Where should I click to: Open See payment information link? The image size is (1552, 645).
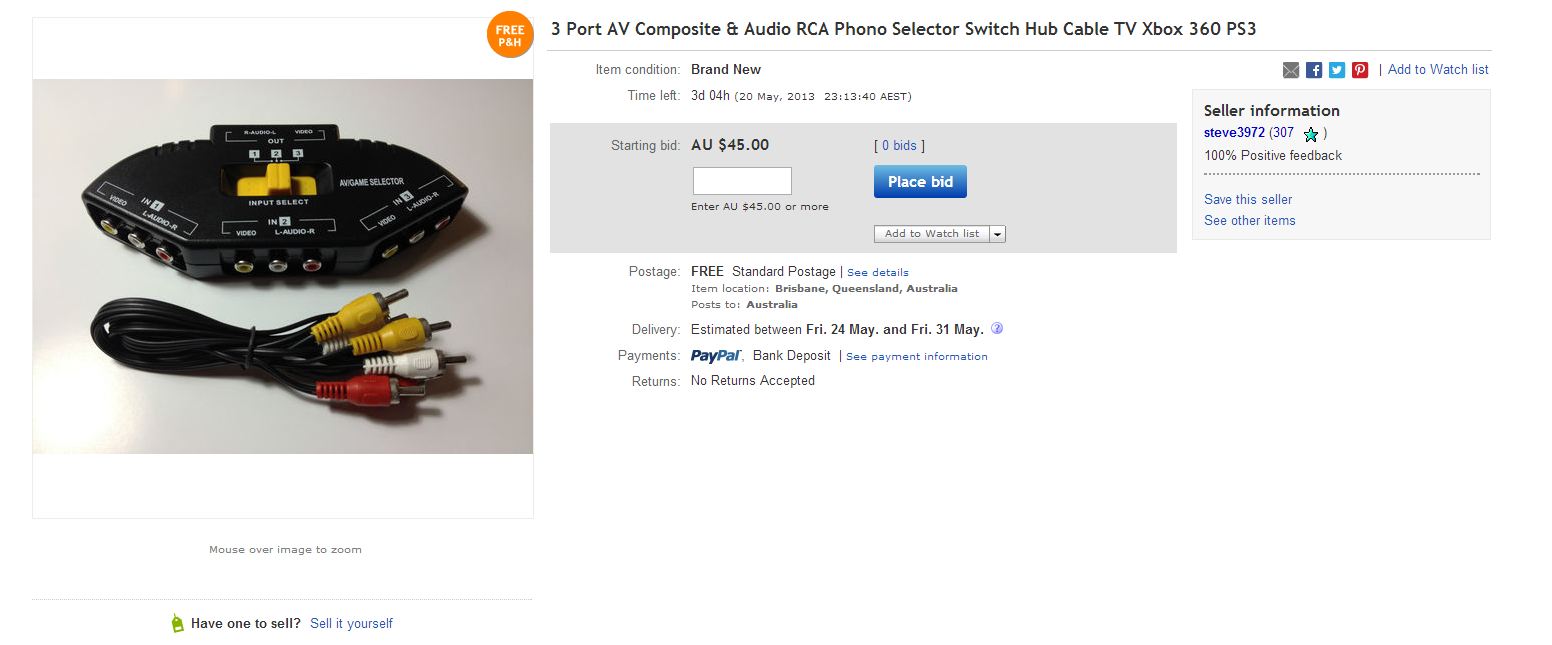917,356
